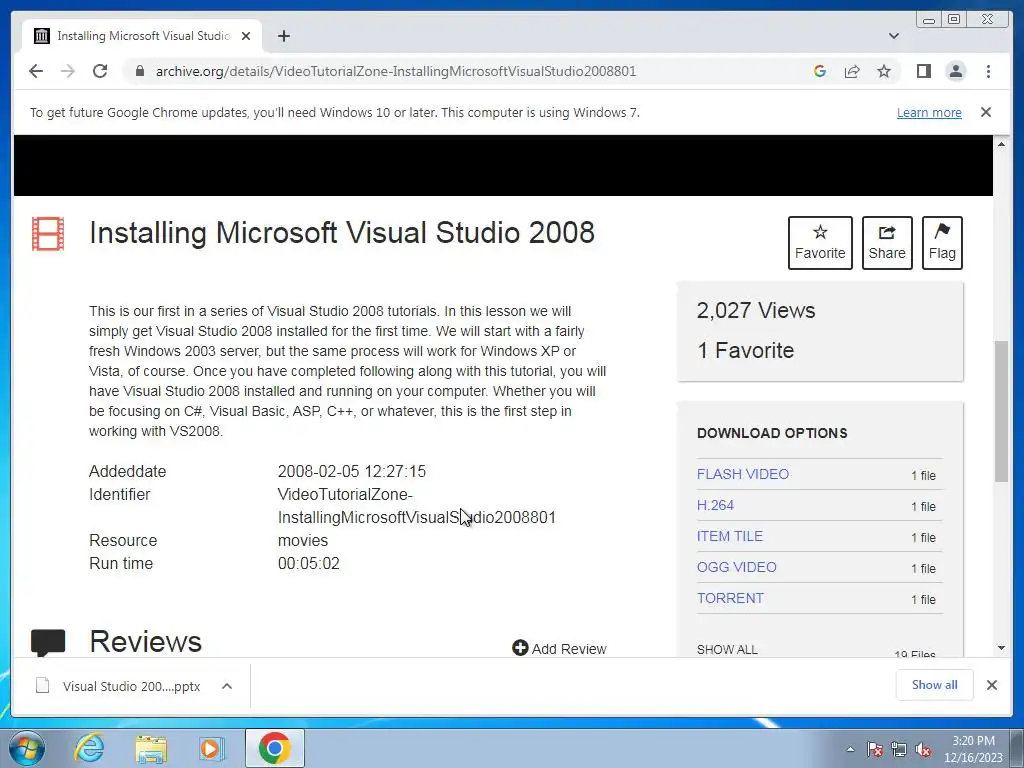Click the Action Center flag icon
The width and height of the screenshot is (1024, 768).
pos(874,750)
